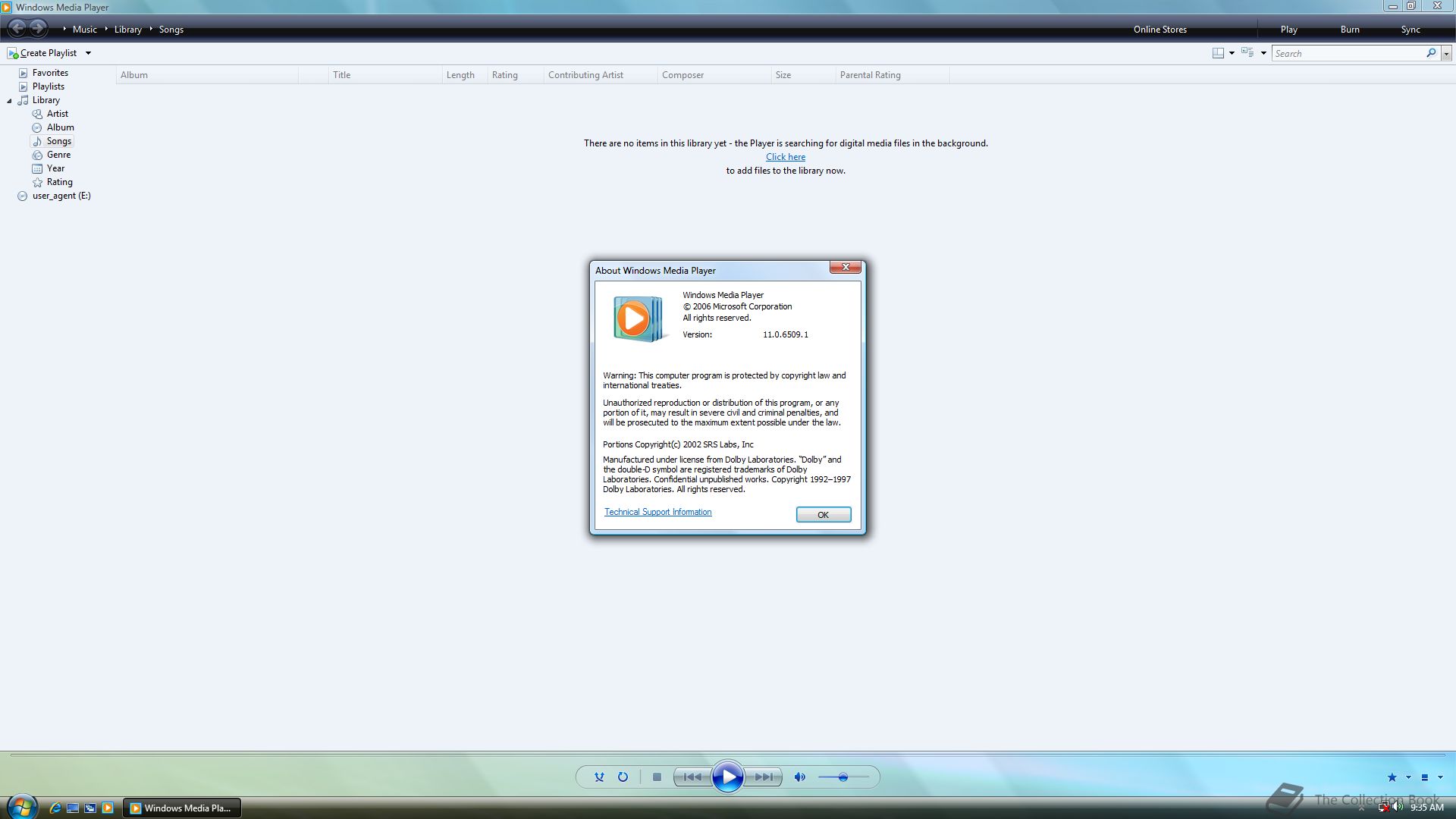Viewport: 1456px width, 819px height.
Task: Open the view options dropdown arrow
Action: [x=1263, y=53]
